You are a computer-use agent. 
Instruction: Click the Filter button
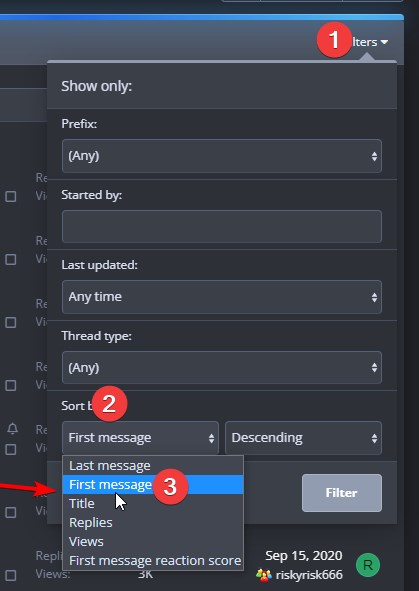[342, 493]
